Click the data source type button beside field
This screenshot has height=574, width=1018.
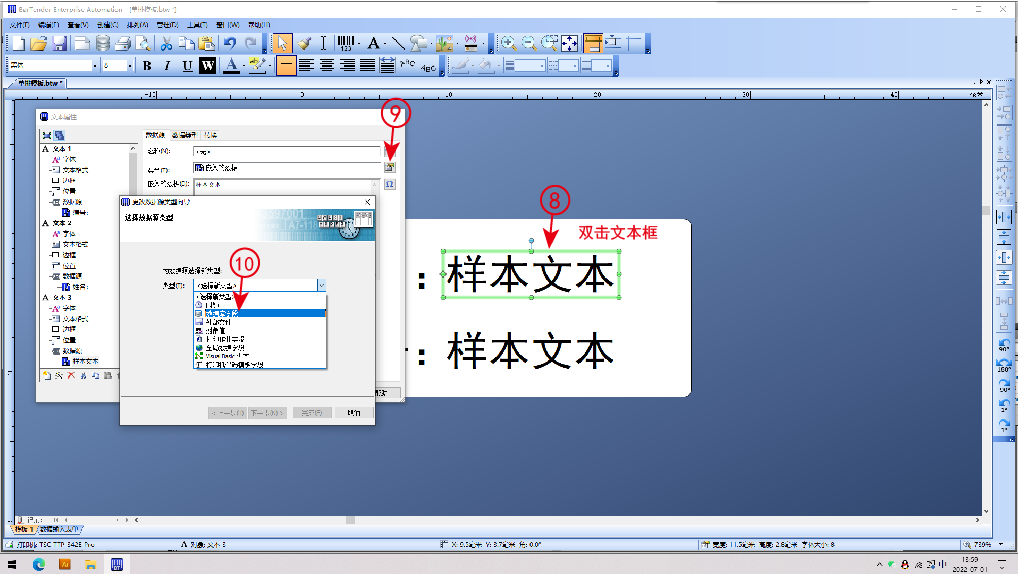coord(390,168)
